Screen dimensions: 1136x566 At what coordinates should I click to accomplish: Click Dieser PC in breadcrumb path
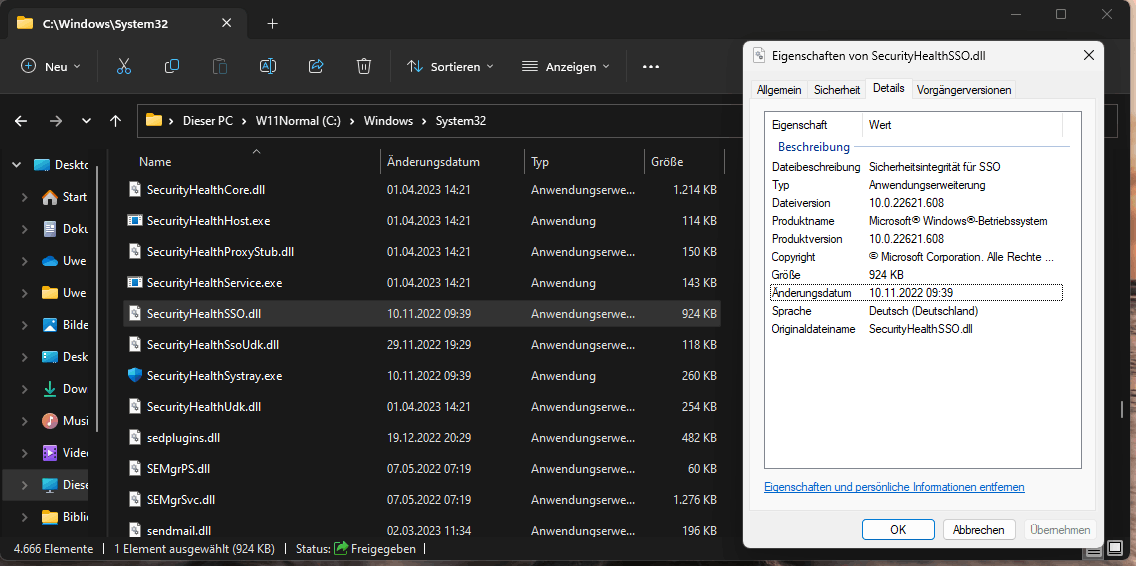click(207, 121)
